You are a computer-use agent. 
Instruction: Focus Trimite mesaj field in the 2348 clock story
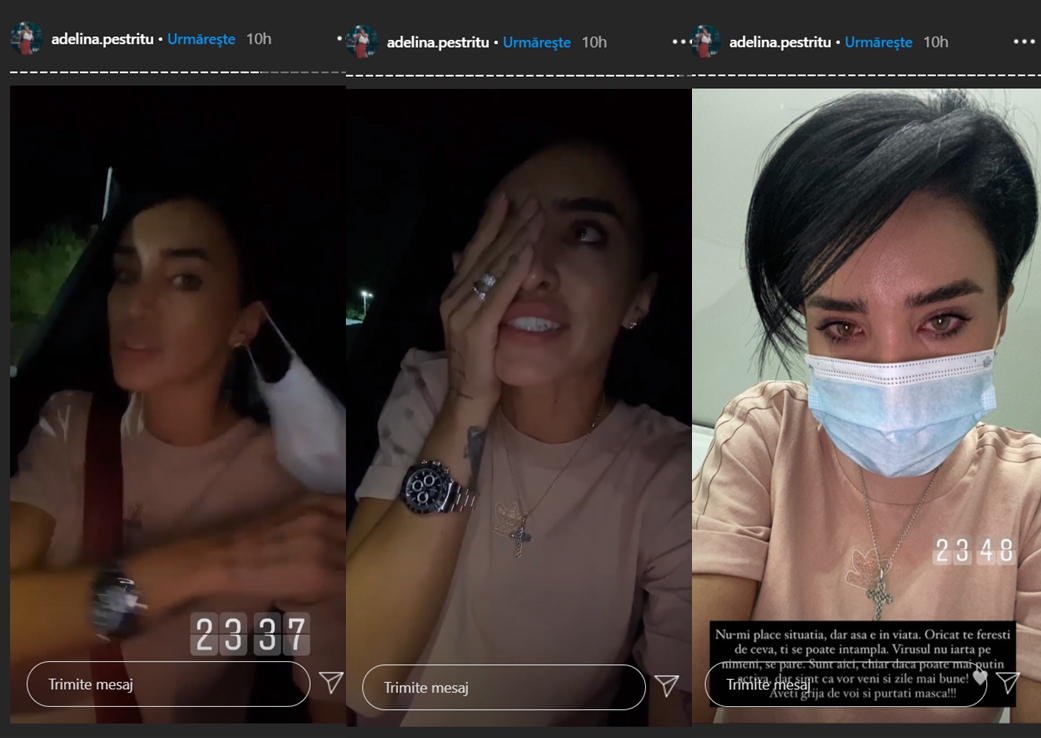845,684
